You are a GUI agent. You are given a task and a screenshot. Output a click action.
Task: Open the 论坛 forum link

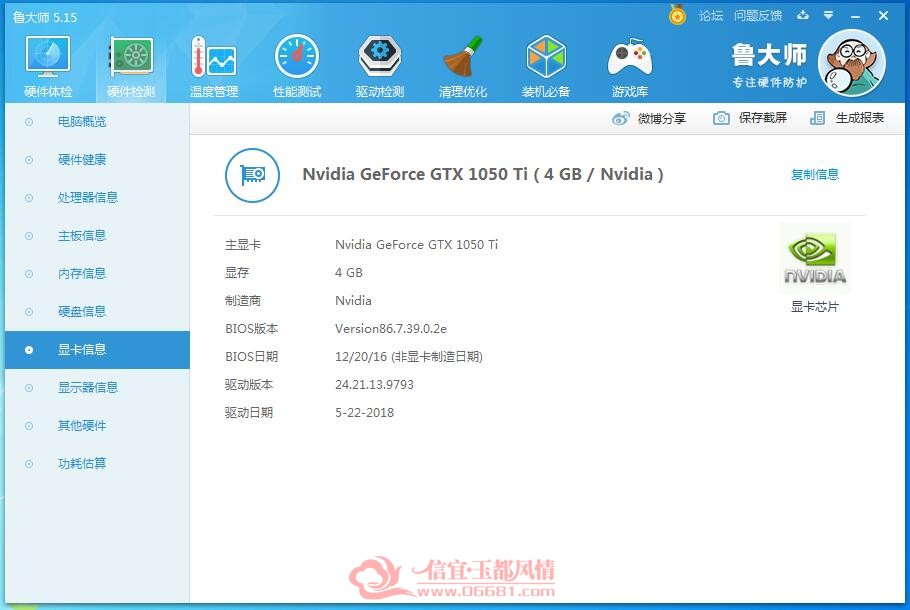point(710,16)
